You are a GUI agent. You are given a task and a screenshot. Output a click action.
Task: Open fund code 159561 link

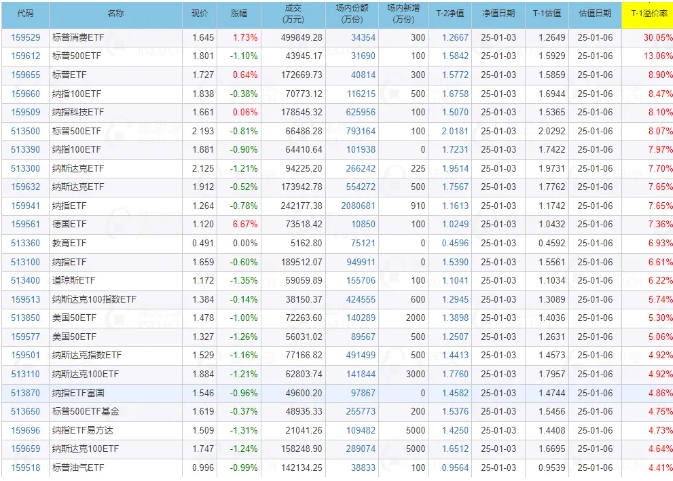25,224
